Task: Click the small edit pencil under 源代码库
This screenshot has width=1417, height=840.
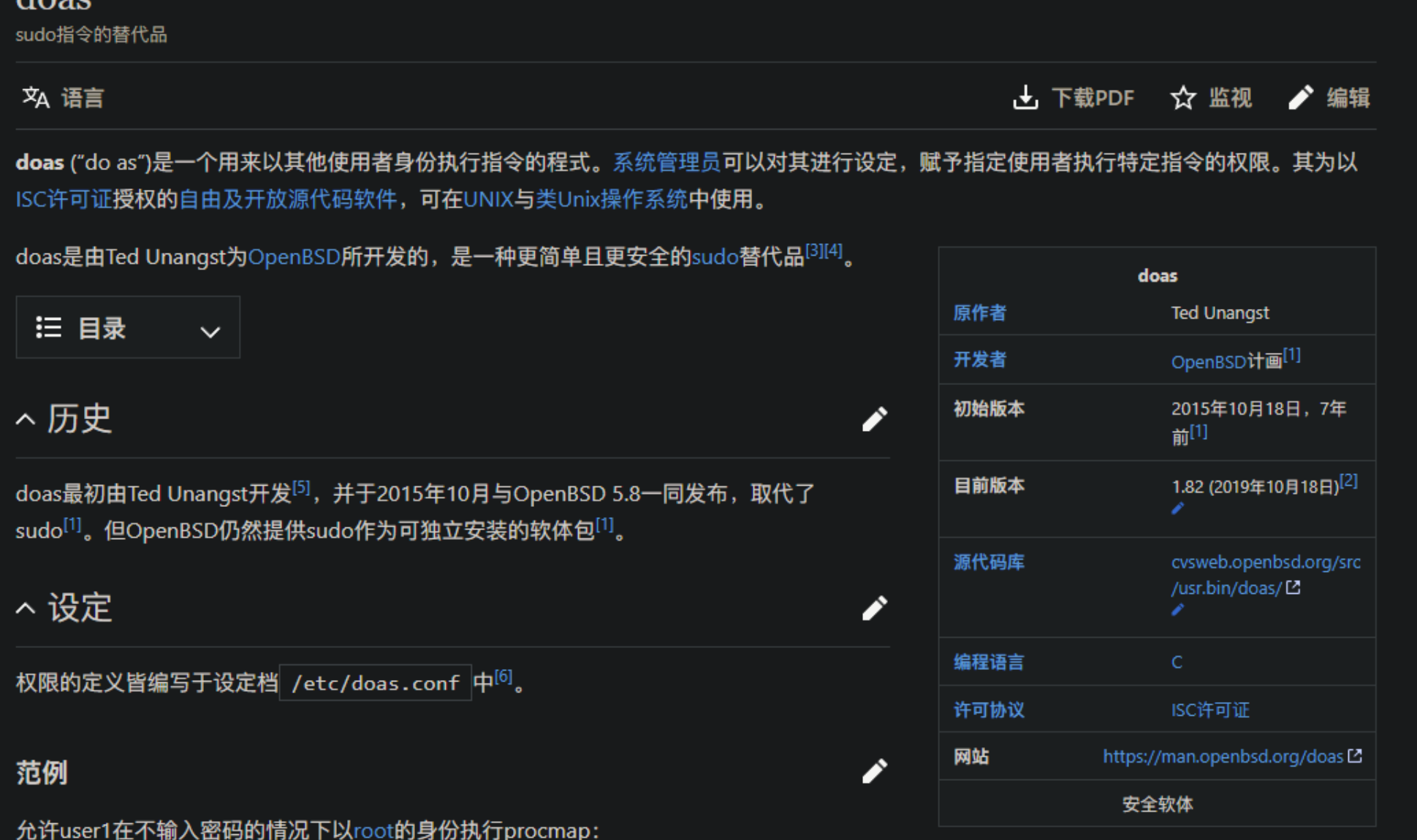Action: (x=1177, y=610)
